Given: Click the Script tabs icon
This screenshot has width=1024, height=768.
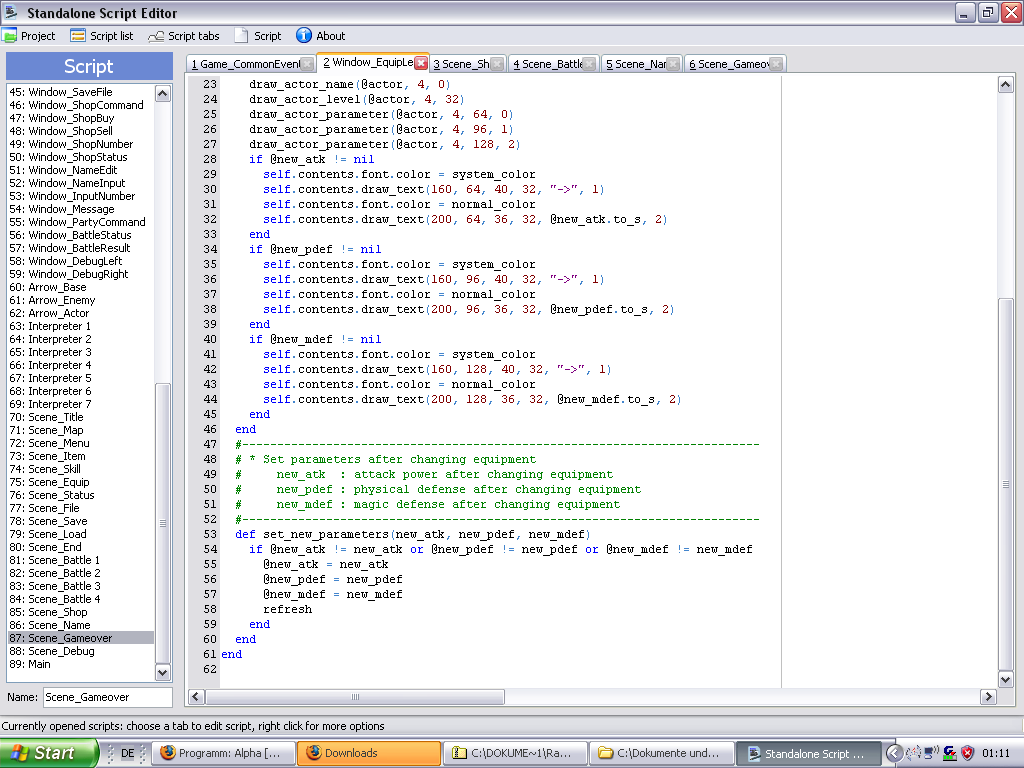Looking at the screenshot, I should pyautogui.click(x=156, y=36).
